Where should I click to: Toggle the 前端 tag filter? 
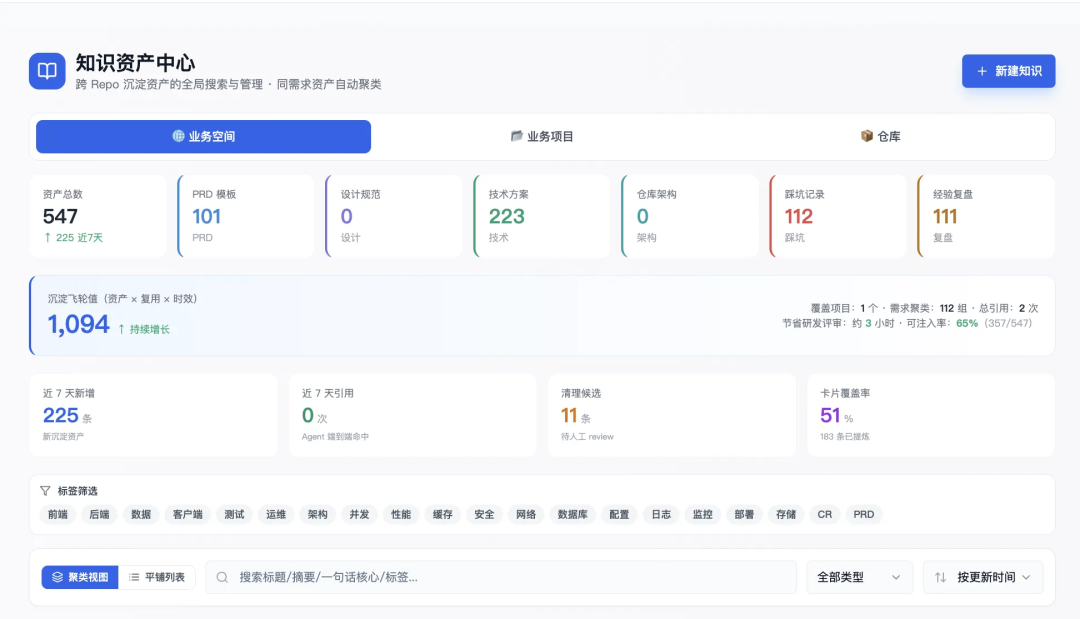pyautogui.click(x=58, y=514)
